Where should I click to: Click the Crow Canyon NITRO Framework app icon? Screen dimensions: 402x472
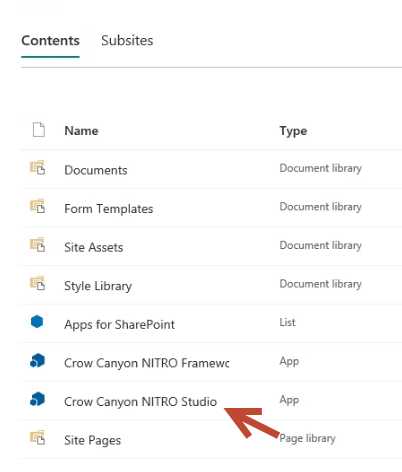pos(37,360)
